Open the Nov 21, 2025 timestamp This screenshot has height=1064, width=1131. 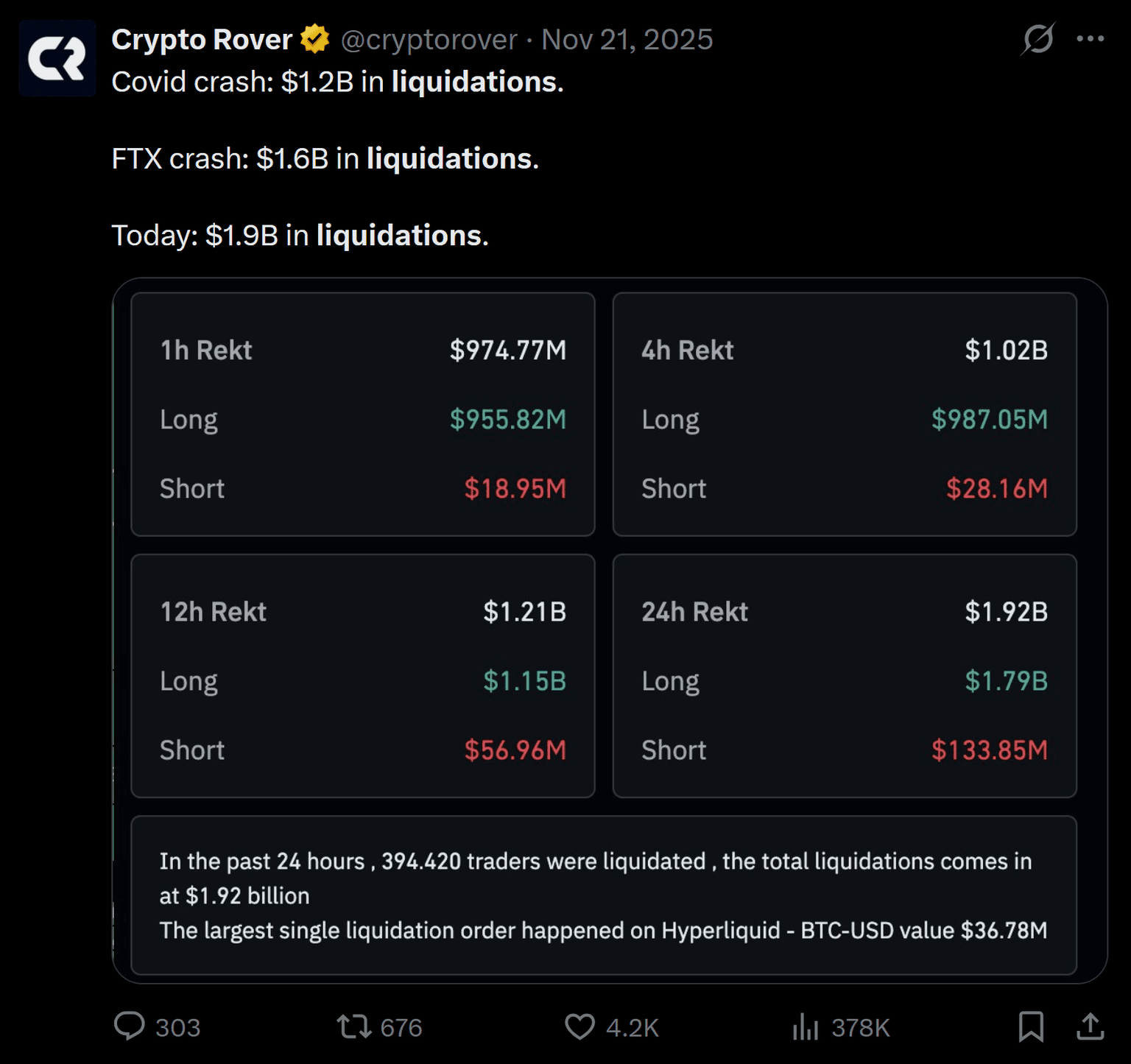627,39
